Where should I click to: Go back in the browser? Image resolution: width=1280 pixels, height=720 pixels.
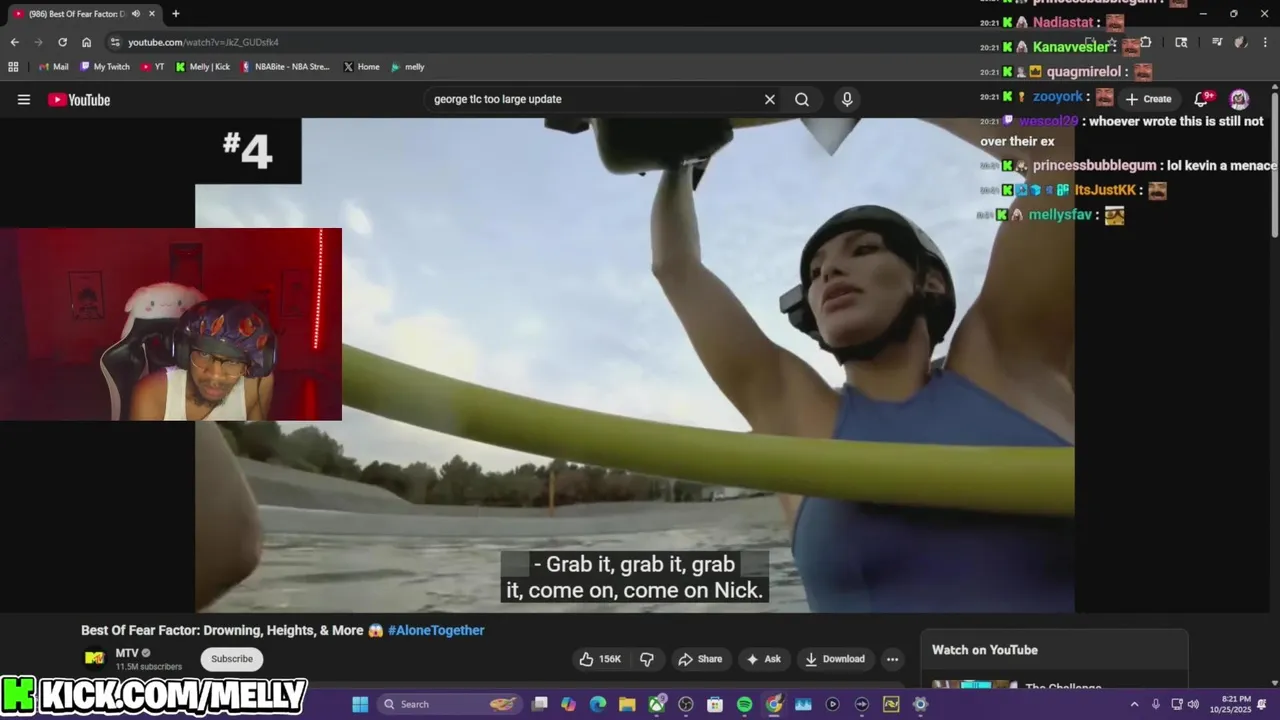(14, 42)
